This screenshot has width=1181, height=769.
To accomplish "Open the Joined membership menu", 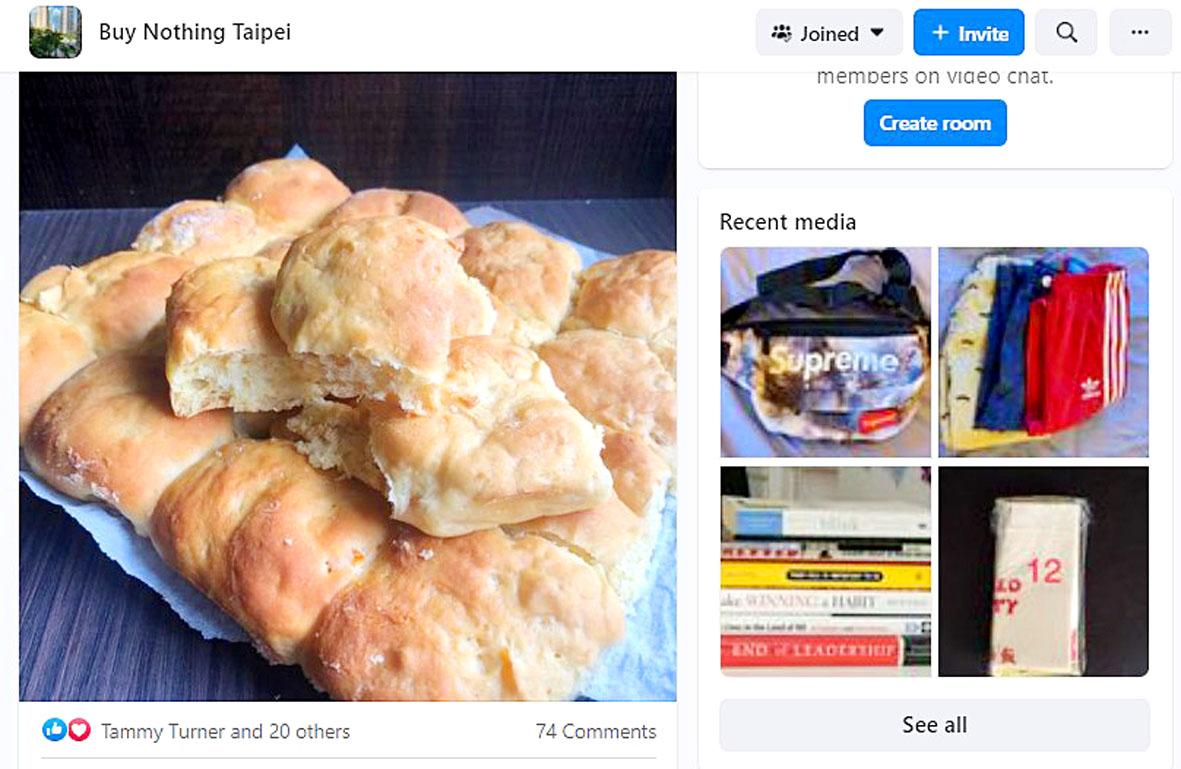I will (x=829, y=32).
